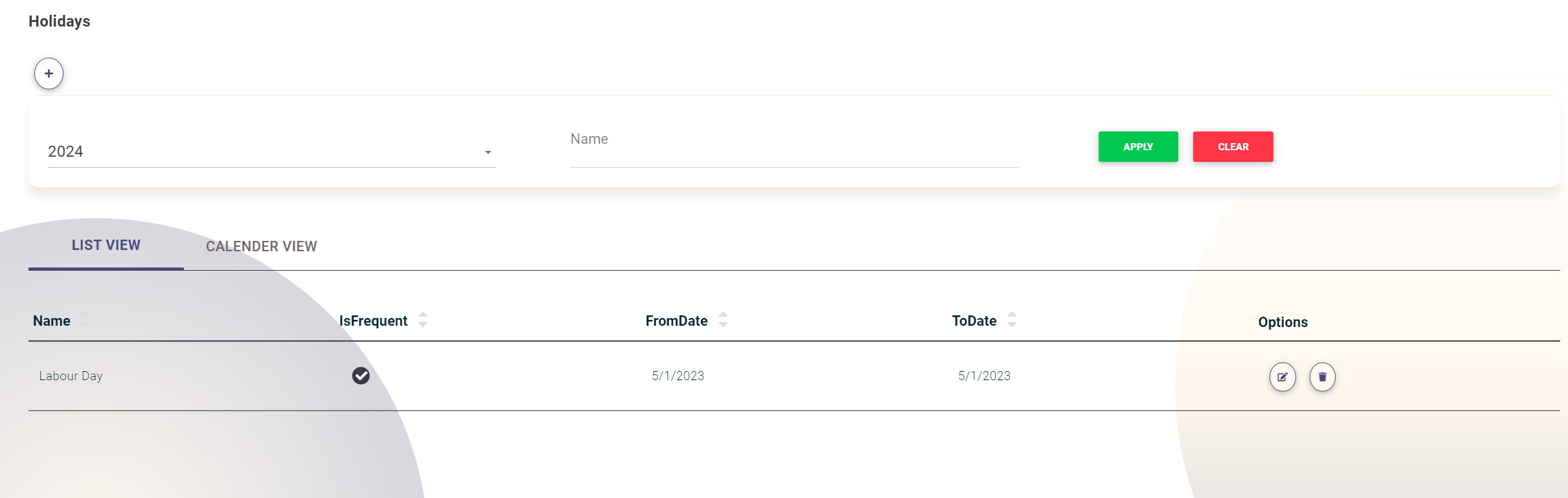
Task: Sort by IsFrequent column arrows
Action: (423, 320)
